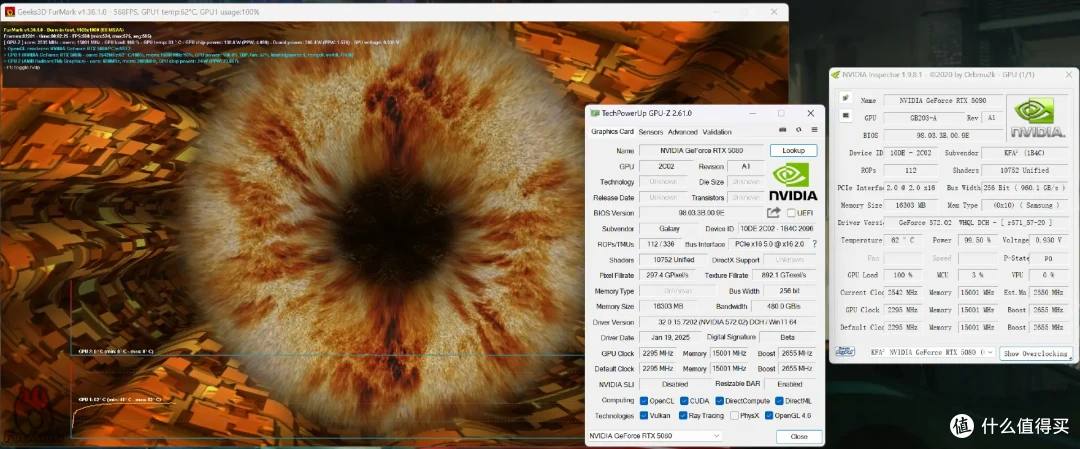Click the Bus Interface question mark icon
1080x449 pixels.
tap(814, 244)
